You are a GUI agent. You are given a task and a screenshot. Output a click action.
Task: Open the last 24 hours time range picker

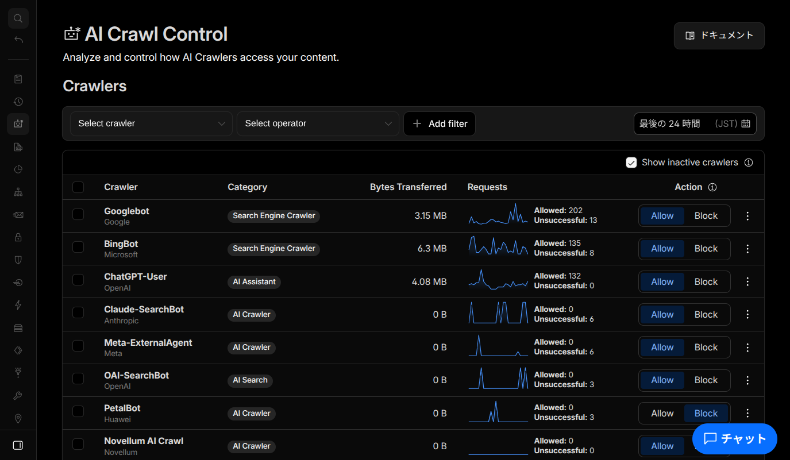[x=695, y=123]
